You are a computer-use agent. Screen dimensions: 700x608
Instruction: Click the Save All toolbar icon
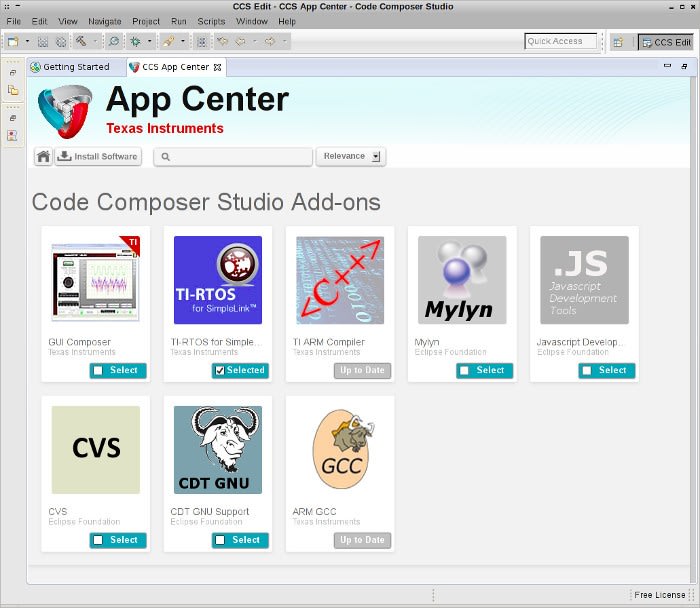point(61,42)
